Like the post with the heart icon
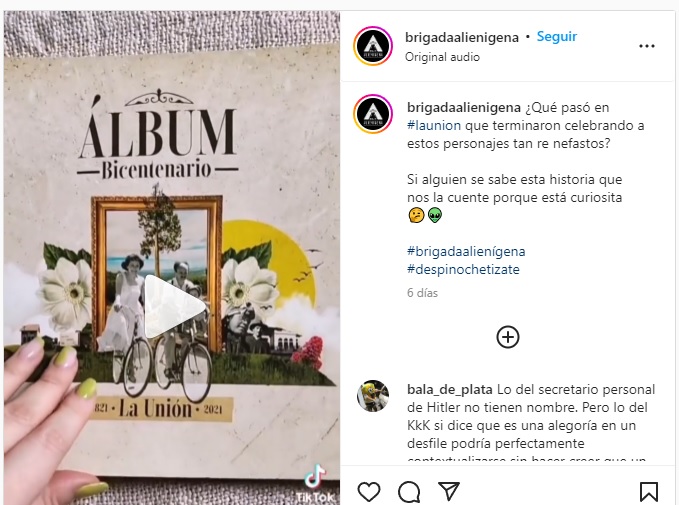Viewport: 679px width, 505px height. tap(369, 492)
